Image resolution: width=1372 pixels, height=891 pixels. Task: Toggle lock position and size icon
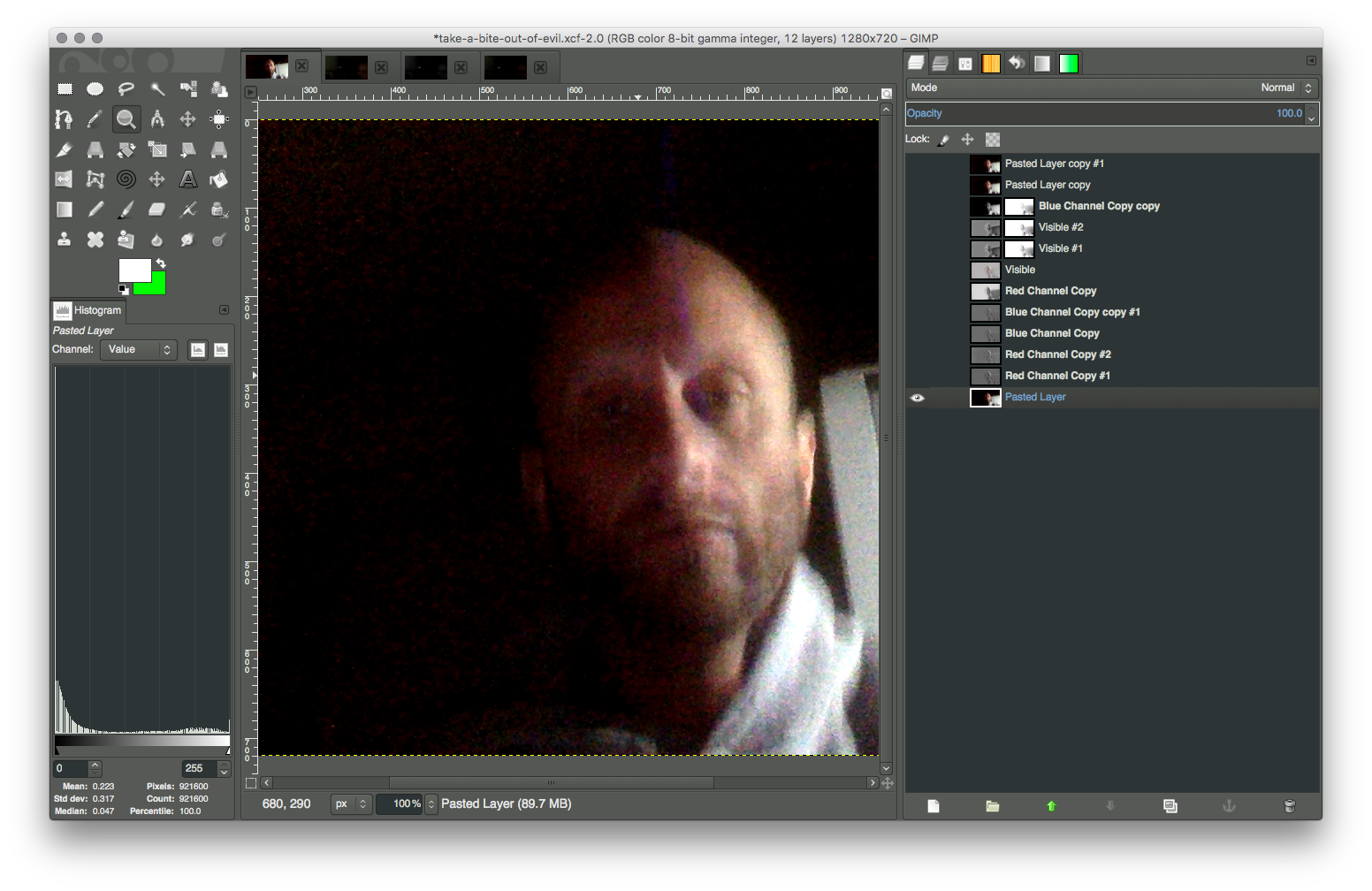pos(968,140)
